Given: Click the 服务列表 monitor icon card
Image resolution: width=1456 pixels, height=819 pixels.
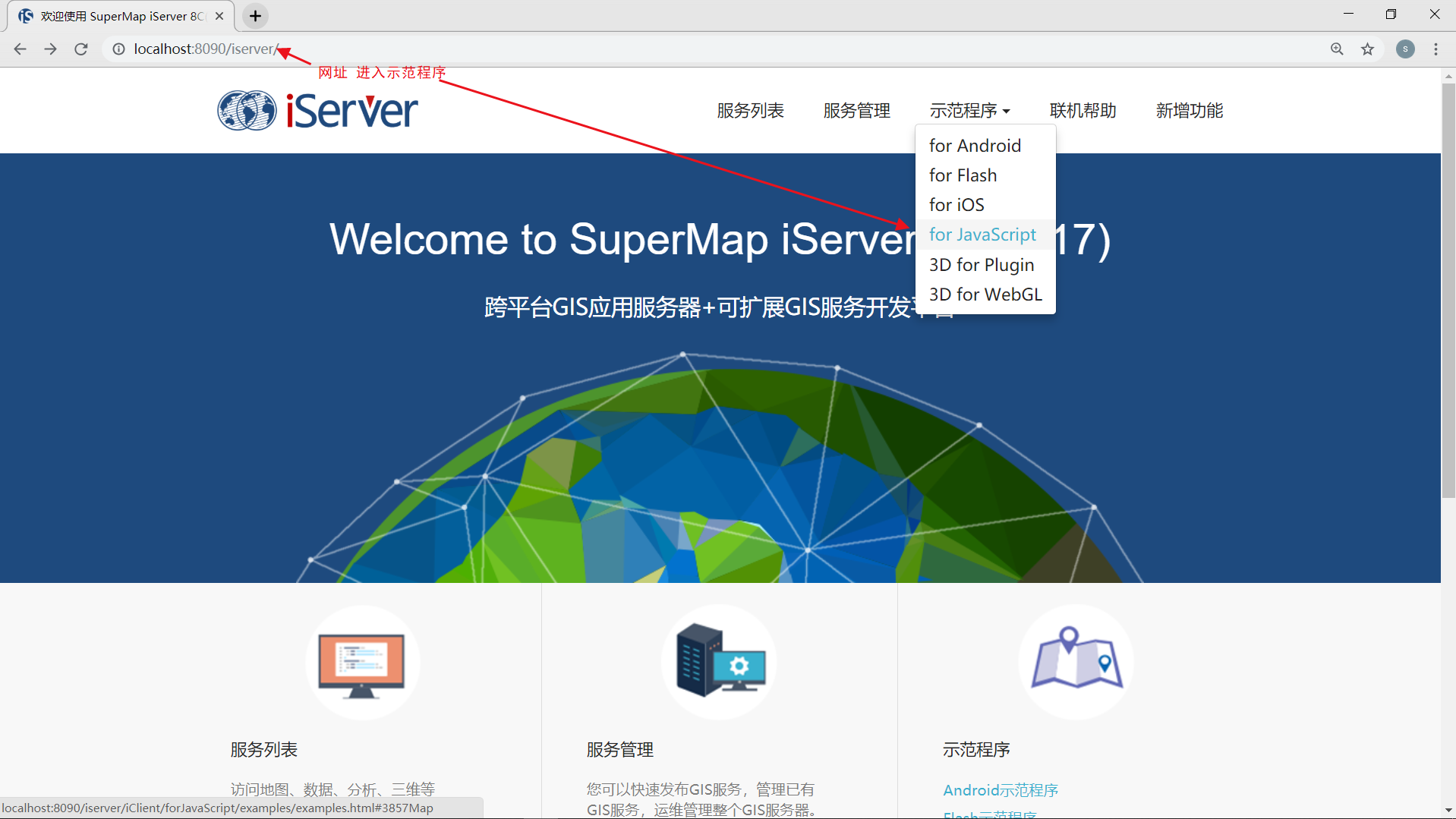Looking at the screenshot, I should pos(363,661).
